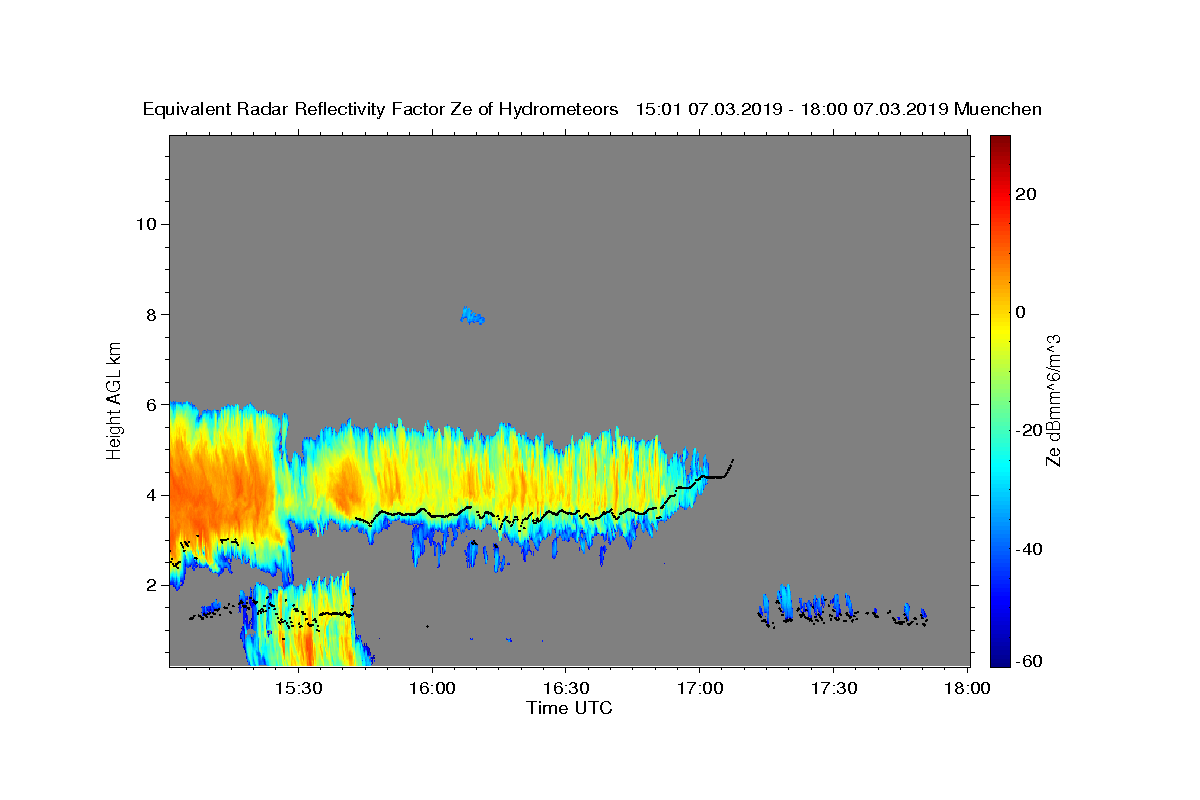
Task: Click the '15:30' time tick label
Action: coord(299,688)
